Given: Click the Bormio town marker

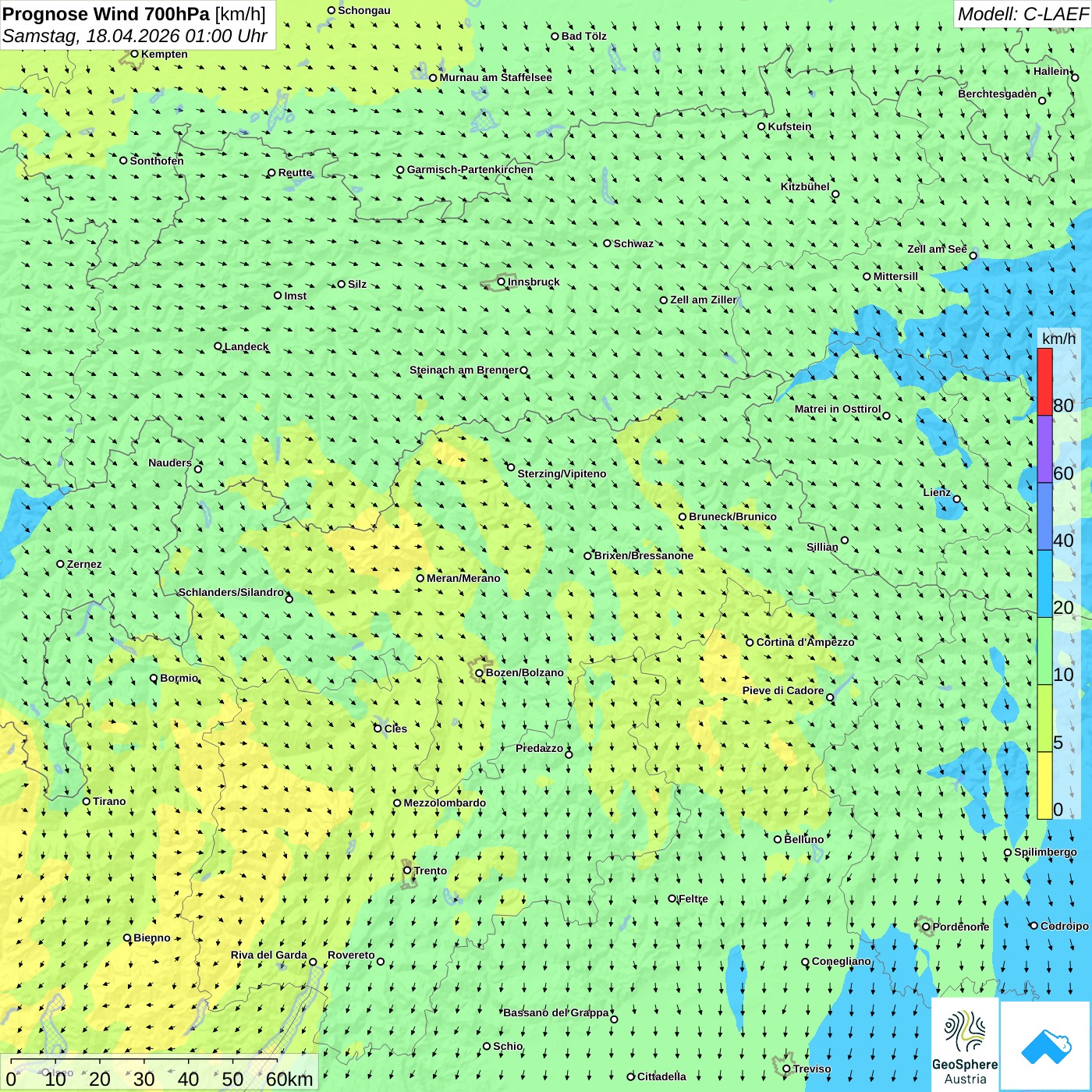Looking at the screenshot, I should [154, 678].
